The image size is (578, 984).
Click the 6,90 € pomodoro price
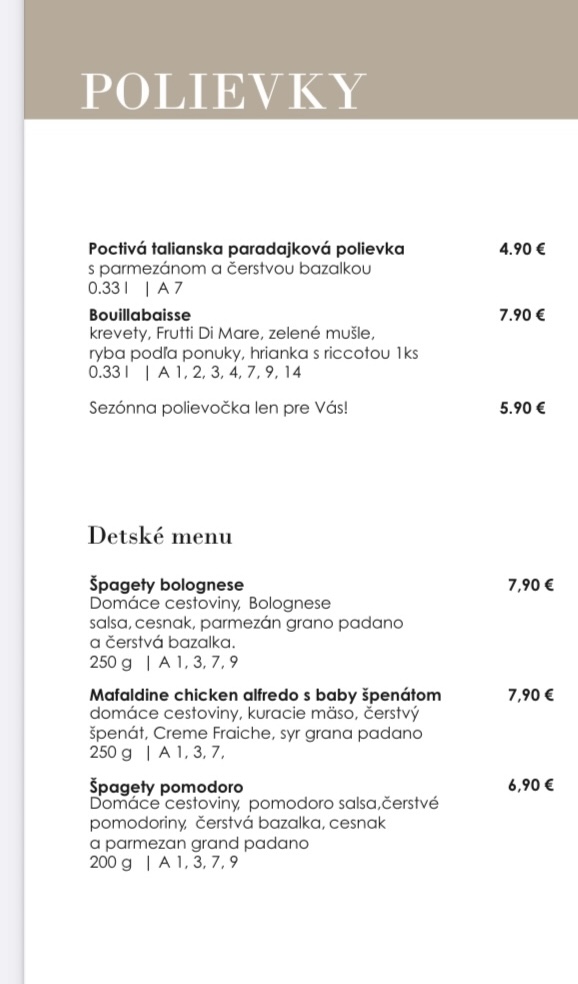(530, 786)
